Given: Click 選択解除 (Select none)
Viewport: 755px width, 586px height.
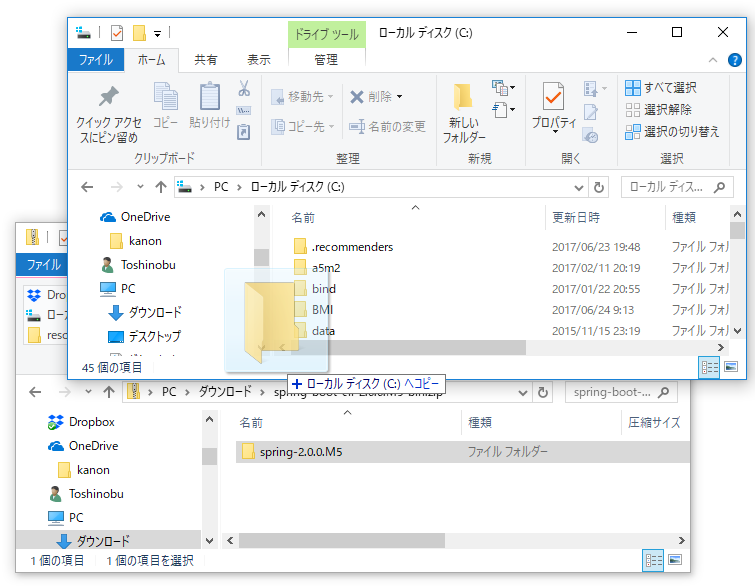Looking at the screenshot, I should tap(658, 110).
